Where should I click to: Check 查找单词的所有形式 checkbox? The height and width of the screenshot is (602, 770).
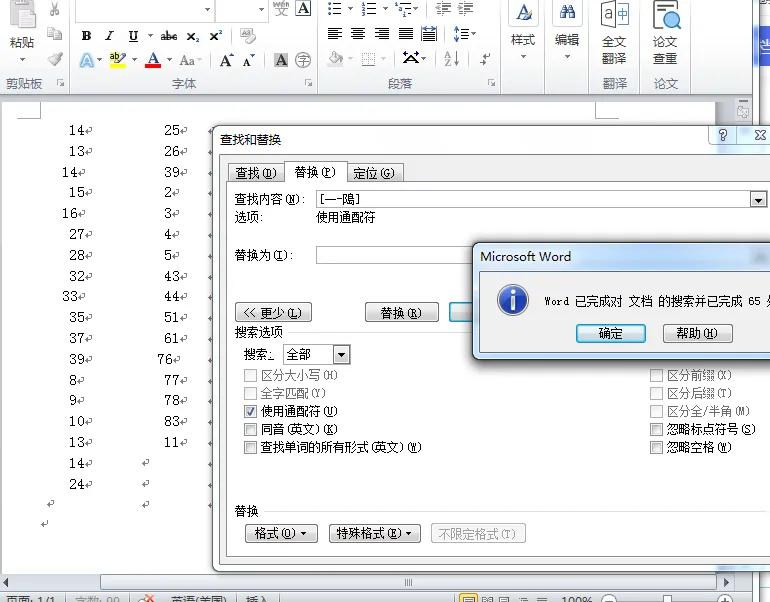click(250, 447)
